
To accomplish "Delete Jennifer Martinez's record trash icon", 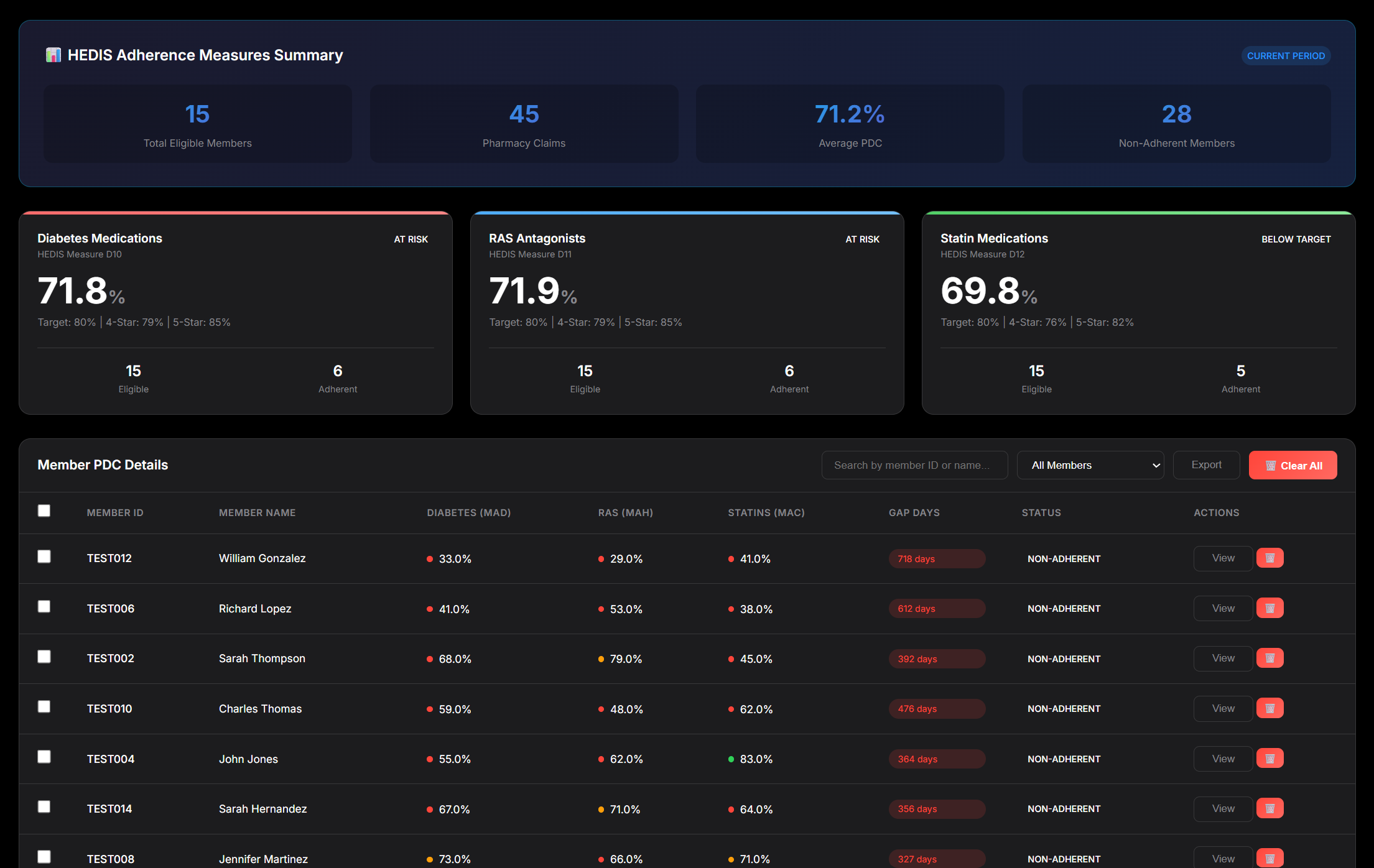I will pyautogui.click(x=1270, y=858).
